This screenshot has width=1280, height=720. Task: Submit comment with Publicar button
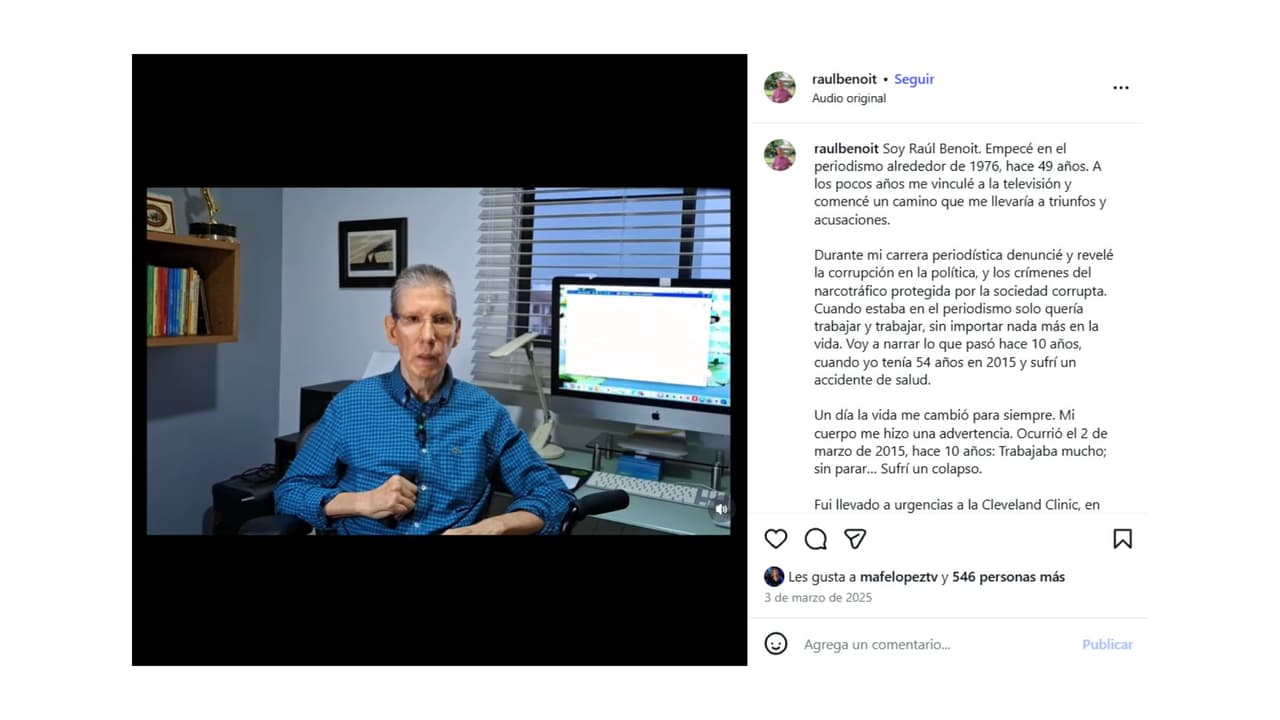pyautogui.click(x=1107, y=645)
